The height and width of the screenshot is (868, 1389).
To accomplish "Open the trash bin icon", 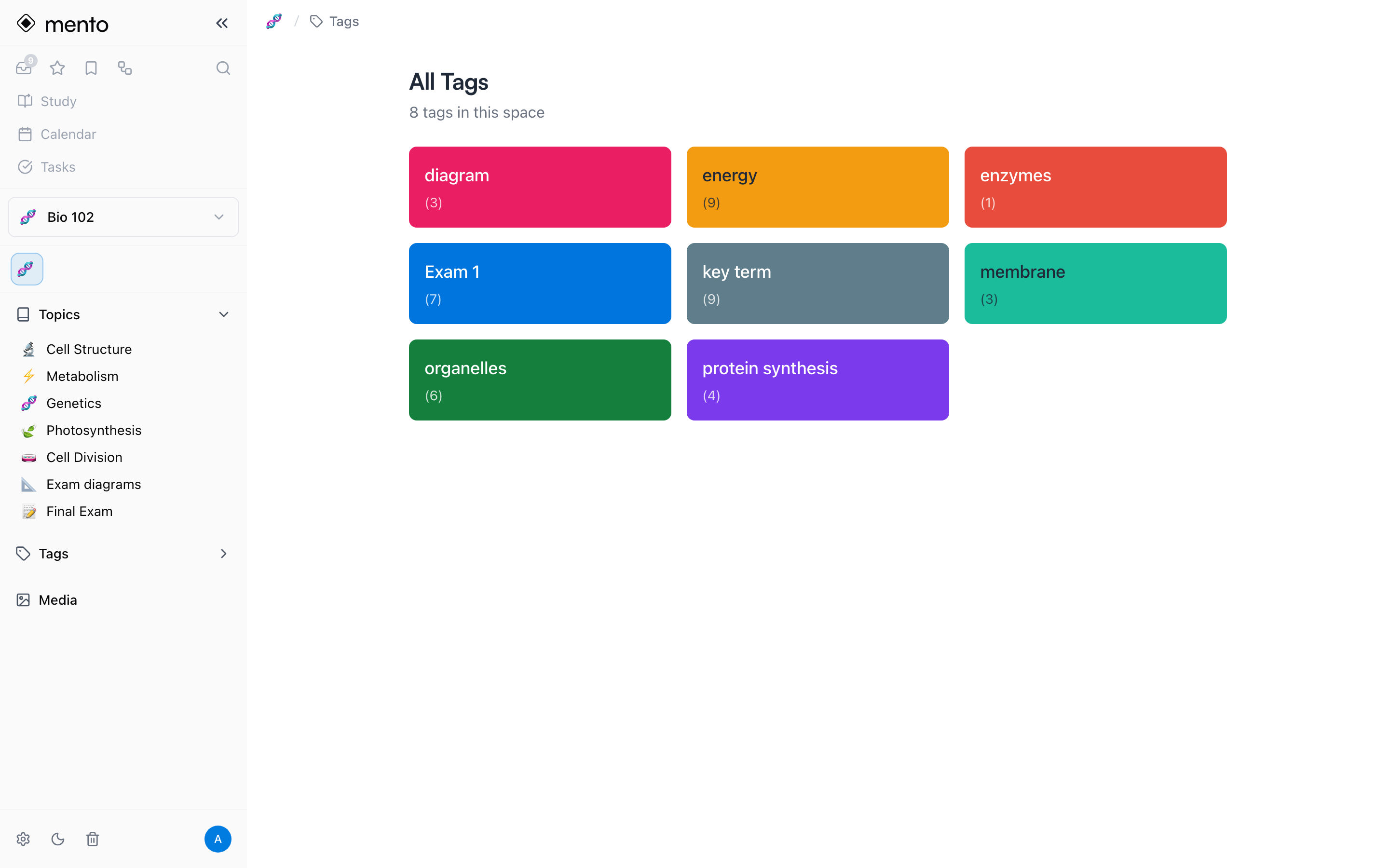I will click(x=93, y=839).
